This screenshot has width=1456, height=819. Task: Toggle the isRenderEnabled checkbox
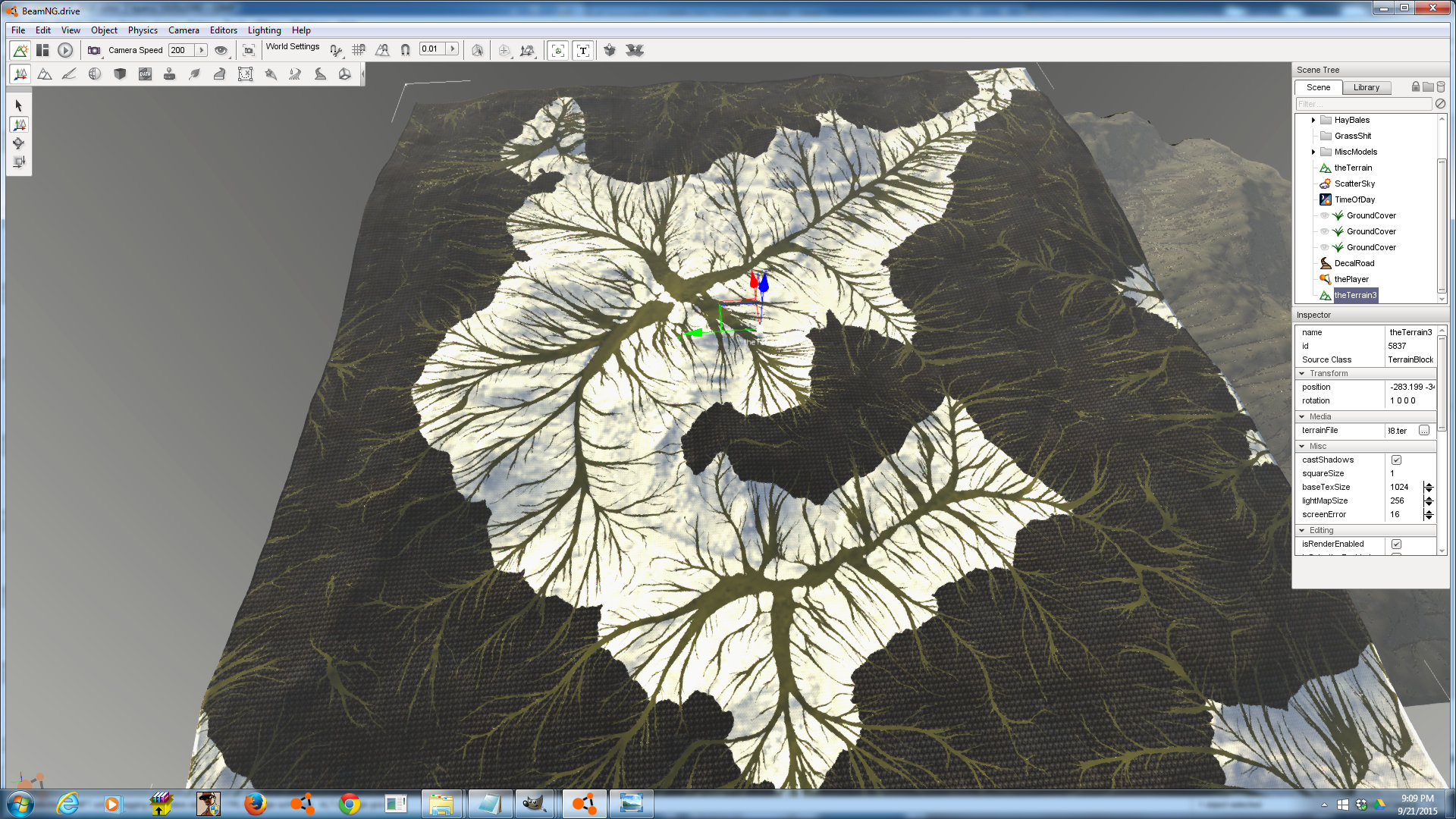[x=1396, y=544]
